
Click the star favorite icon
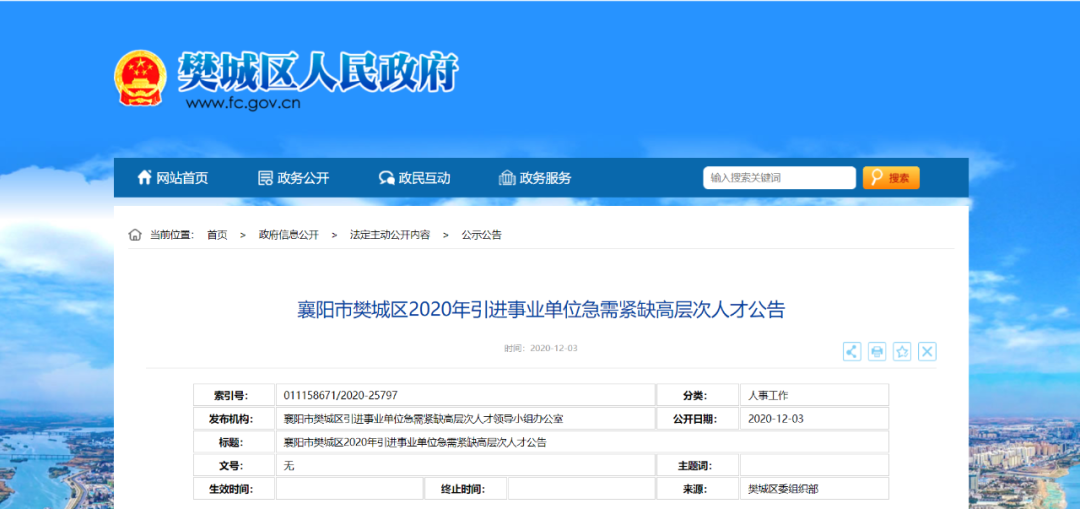pos(902,351)
